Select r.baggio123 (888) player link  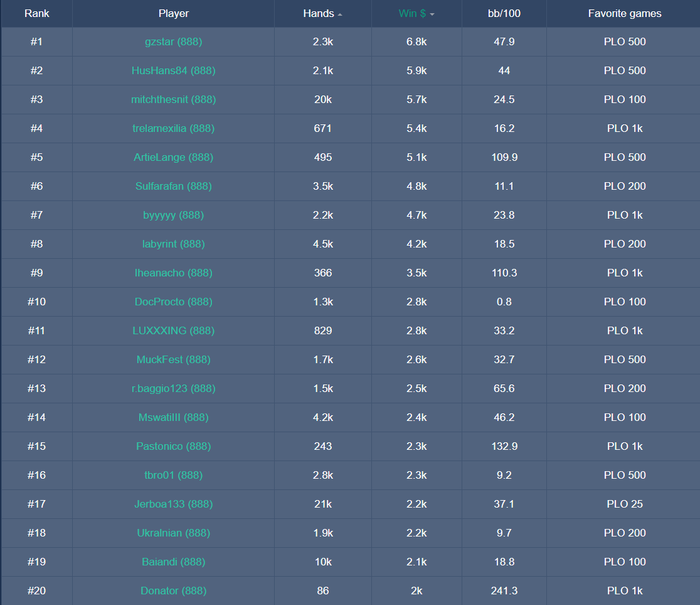coord(173,389)
